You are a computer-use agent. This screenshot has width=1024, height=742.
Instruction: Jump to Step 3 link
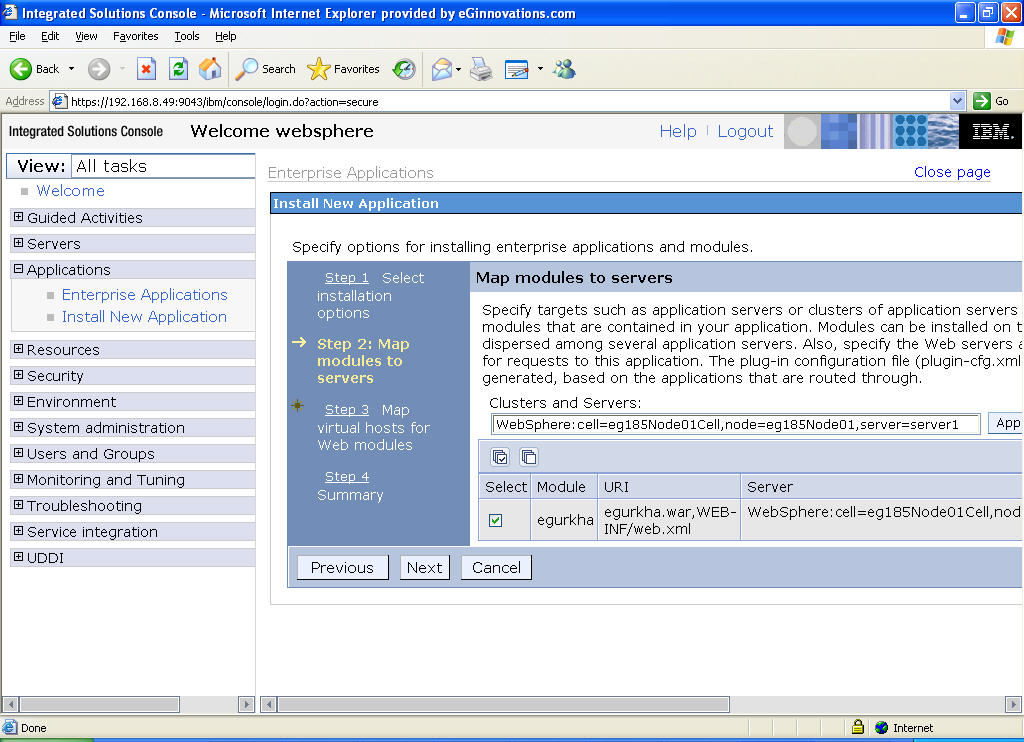347,410
